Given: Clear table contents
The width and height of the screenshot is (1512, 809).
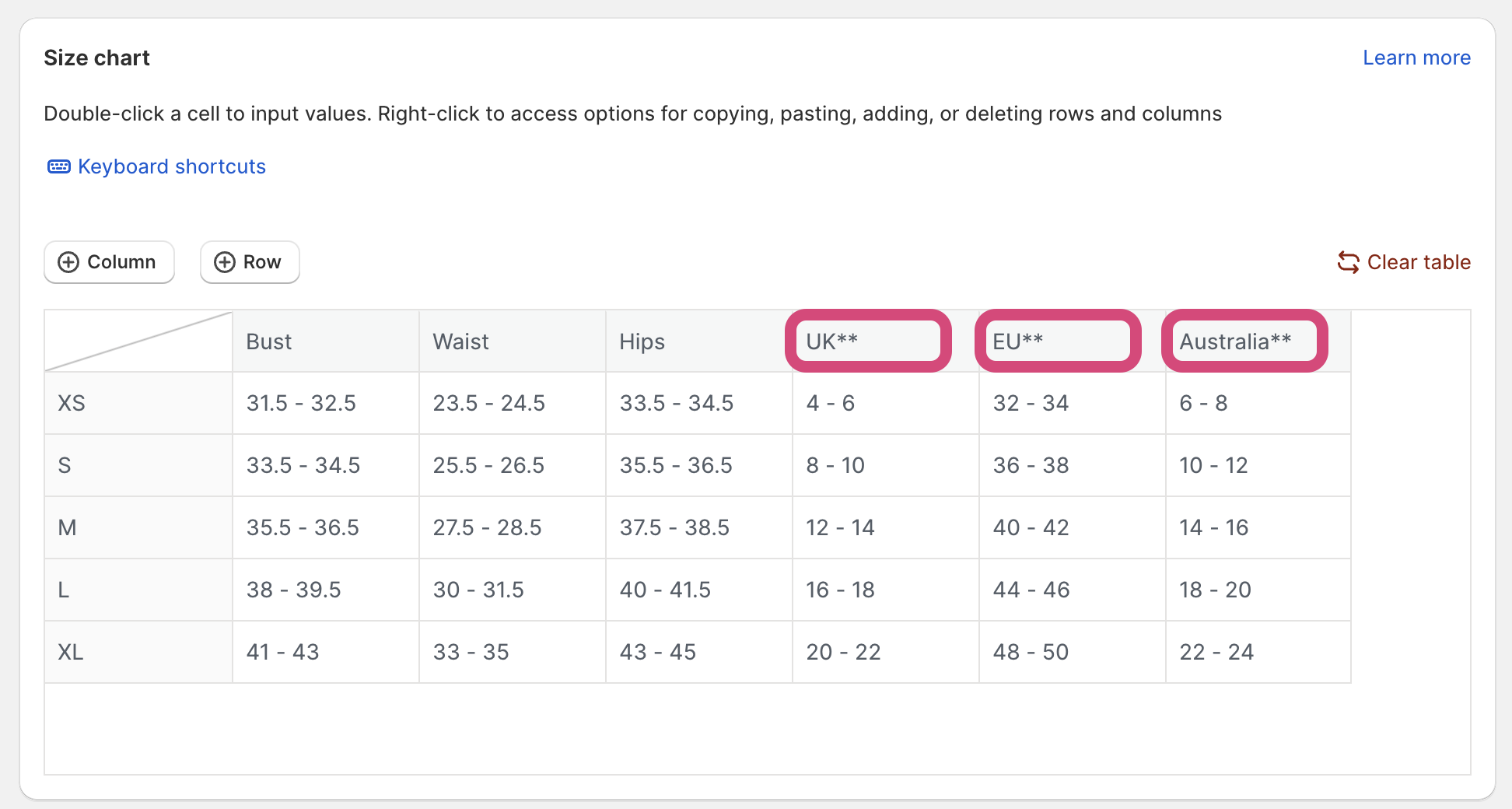Looking at the screenshot, I should pyautogui.click(x=1404, y=262).
